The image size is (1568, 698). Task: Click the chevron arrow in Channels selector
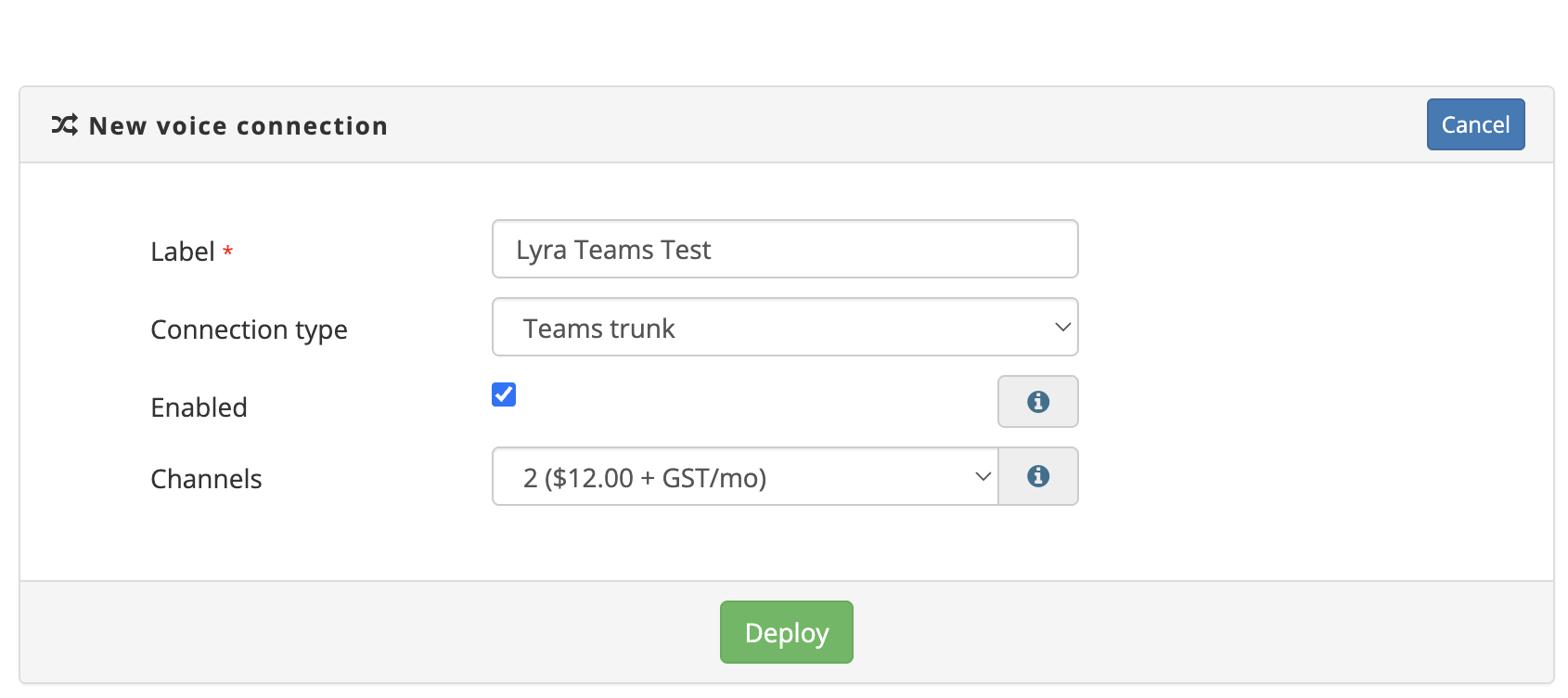click(x=983, y=477)
